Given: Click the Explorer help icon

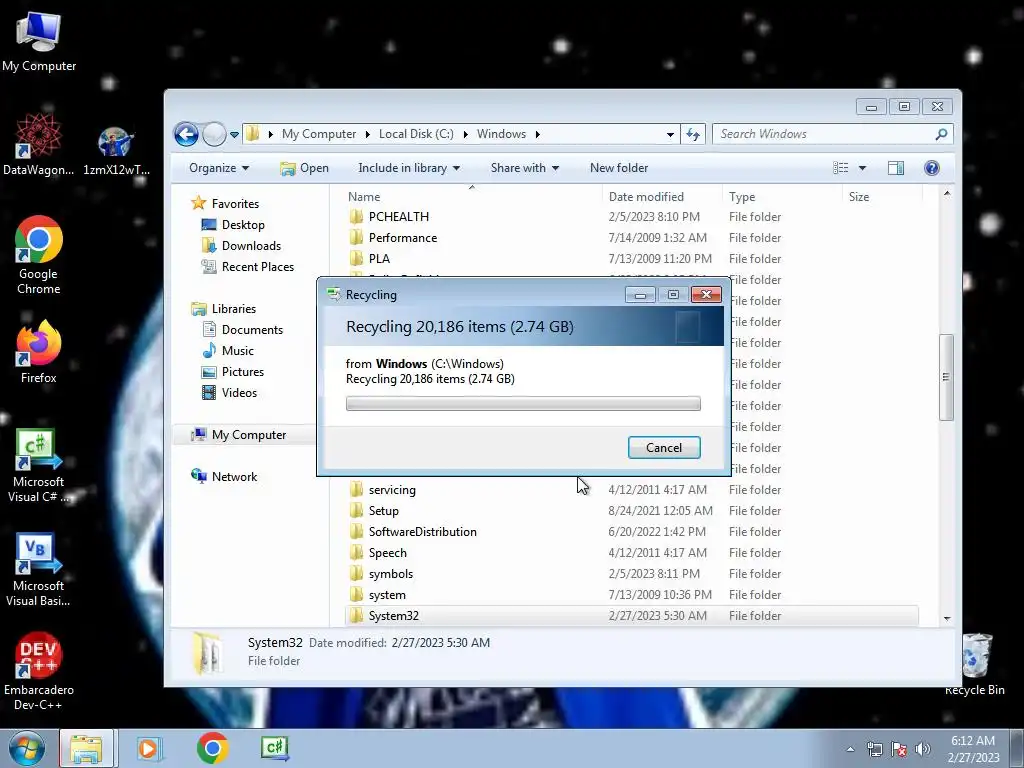Looking at the screenshot, I should [932, 168].
